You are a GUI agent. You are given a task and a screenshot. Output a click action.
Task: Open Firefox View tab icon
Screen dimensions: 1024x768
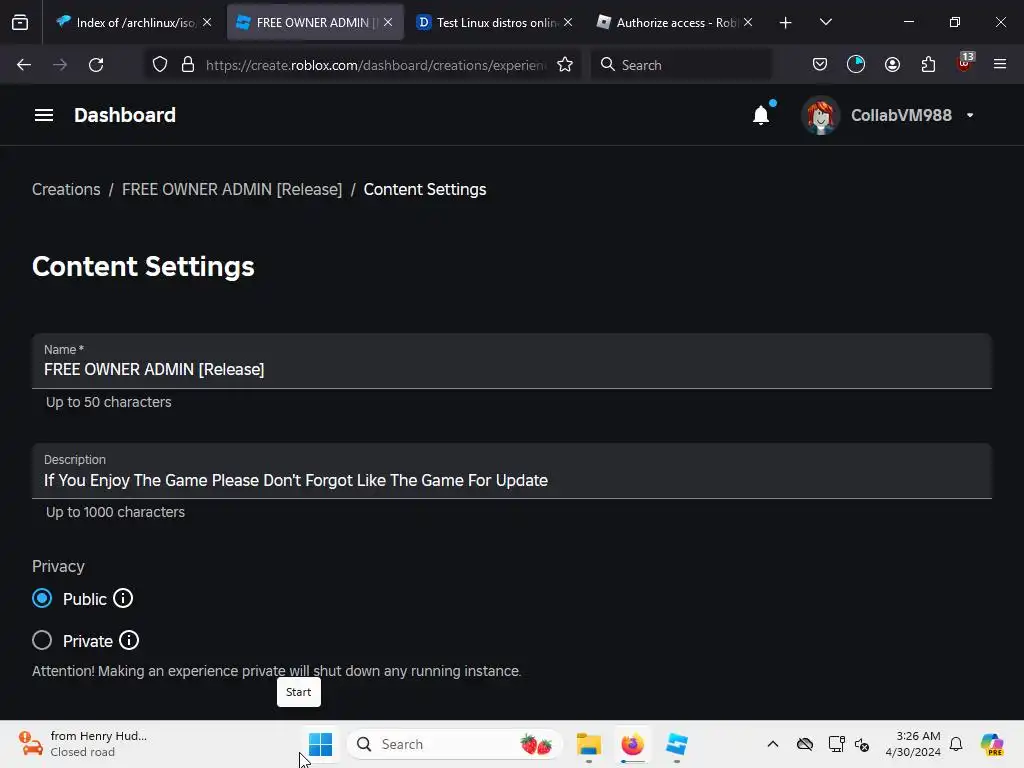[20, 22]
